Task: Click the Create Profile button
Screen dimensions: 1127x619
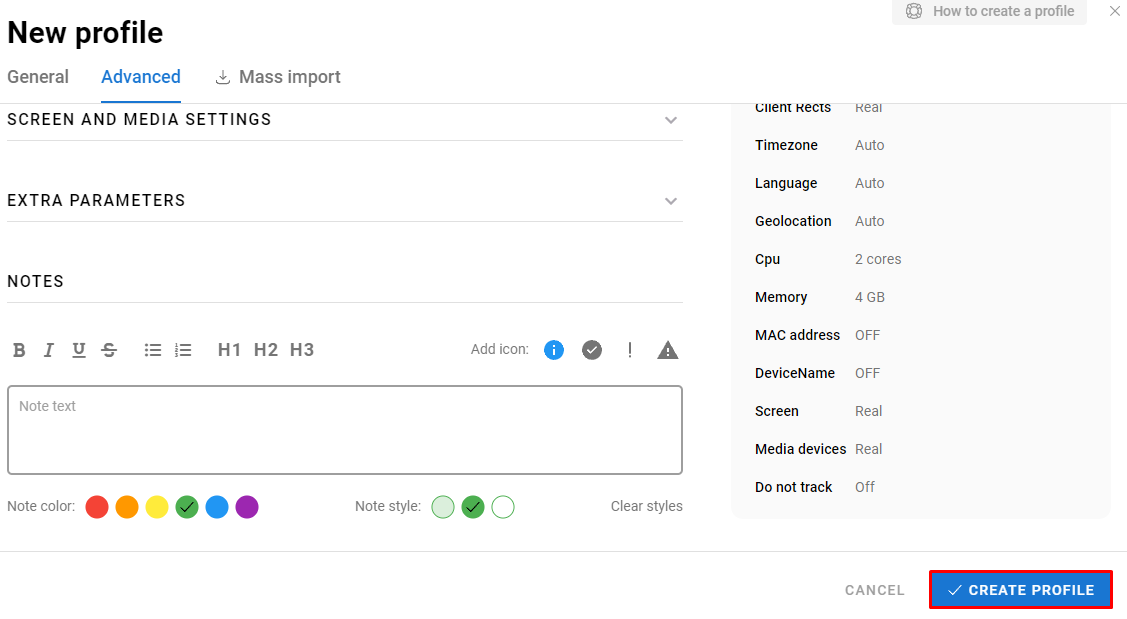Action: pyautogui.click(x=1021, y=590)
